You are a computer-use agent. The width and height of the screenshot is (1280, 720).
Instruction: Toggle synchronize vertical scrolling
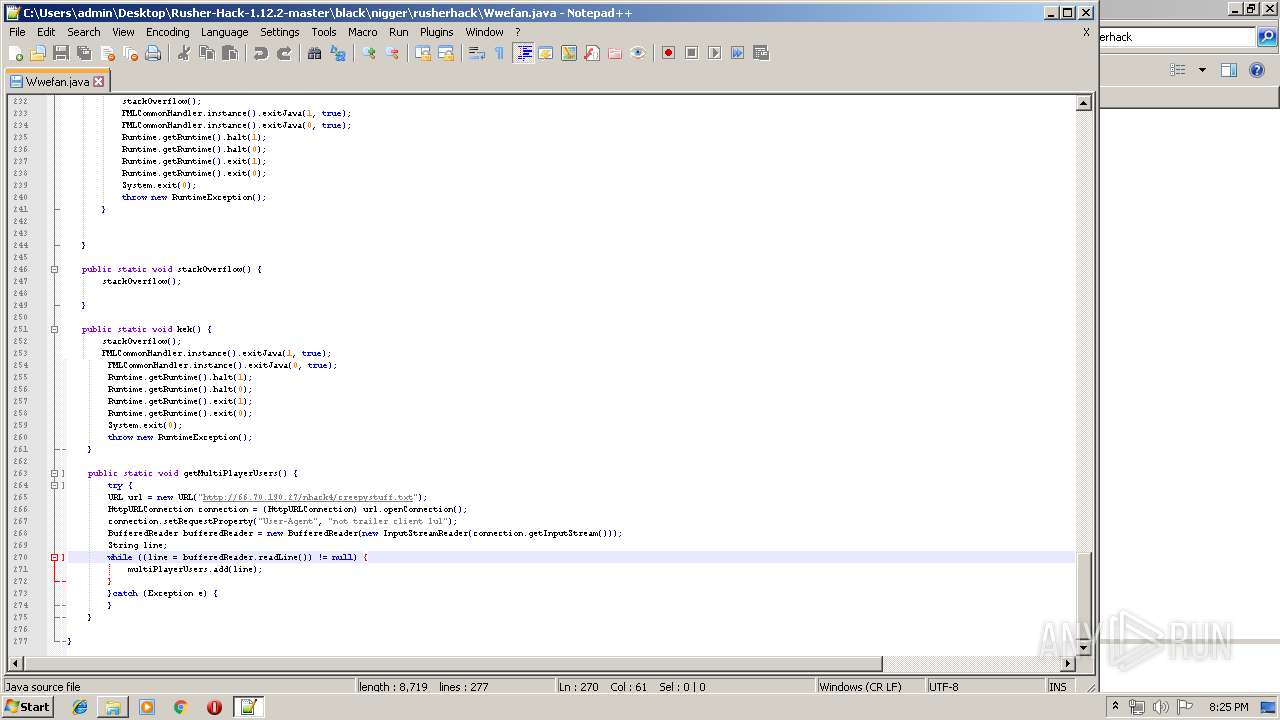(423, 53)
